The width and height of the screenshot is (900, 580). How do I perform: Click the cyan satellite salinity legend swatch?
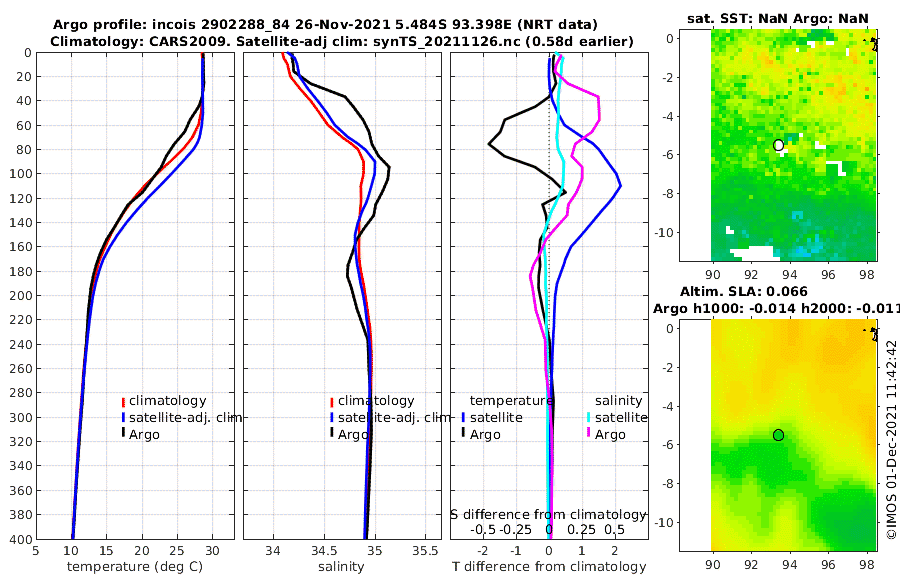[x=588, y=417]
